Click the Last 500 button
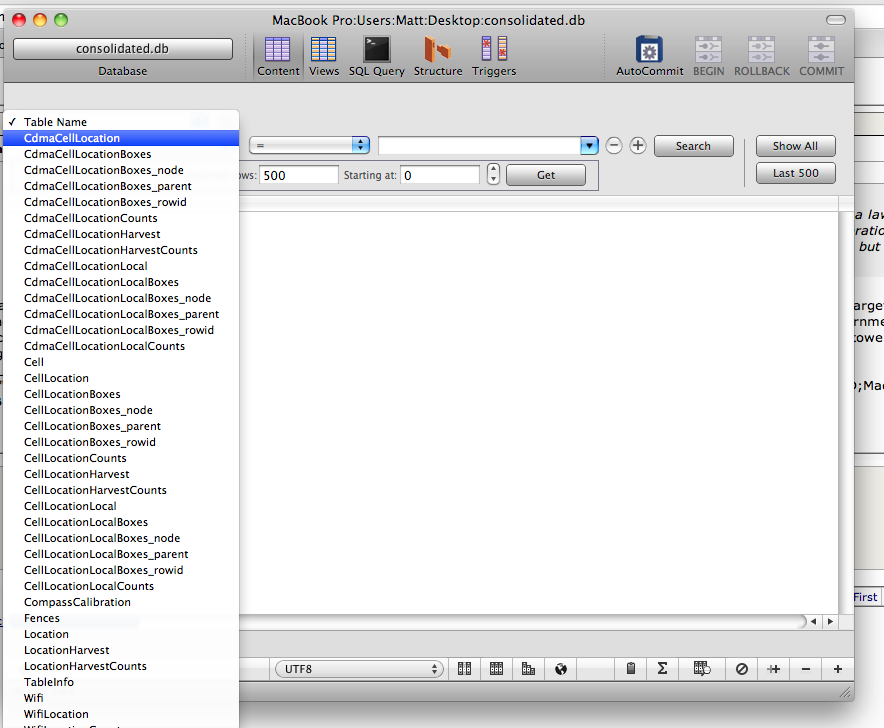884x728 pixels. pos(795,173)
